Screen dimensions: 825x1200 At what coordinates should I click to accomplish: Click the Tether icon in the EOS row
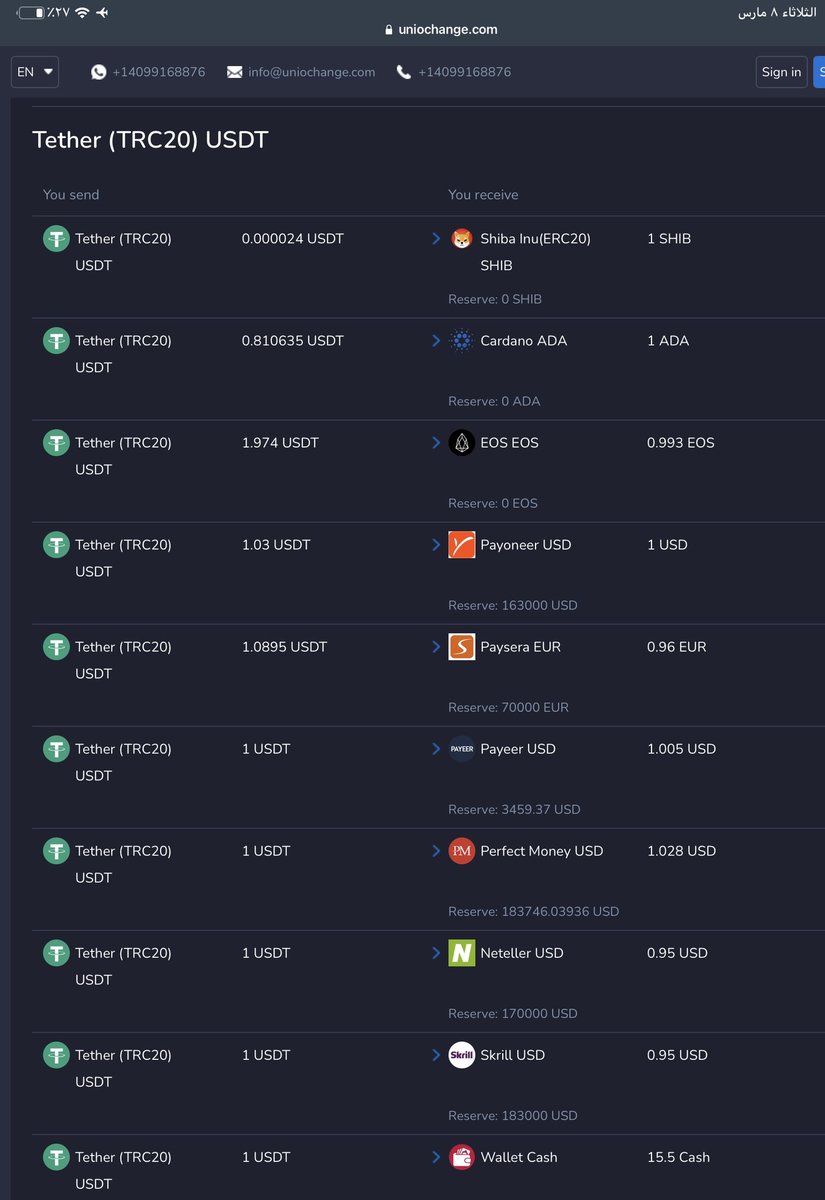coord(56,443)
